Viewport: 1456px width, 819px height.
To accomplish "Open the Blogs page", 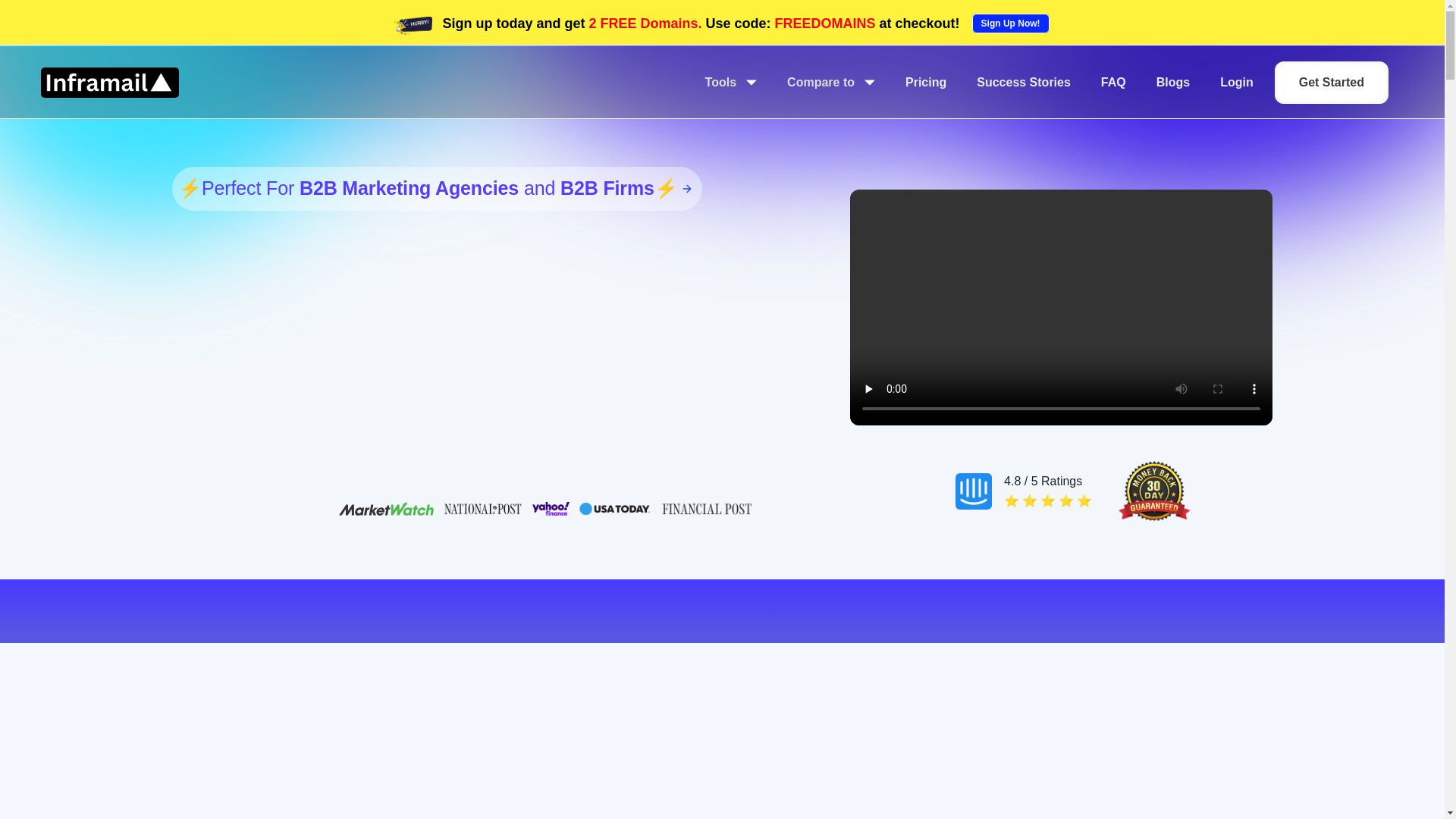I will (1173, 83).
